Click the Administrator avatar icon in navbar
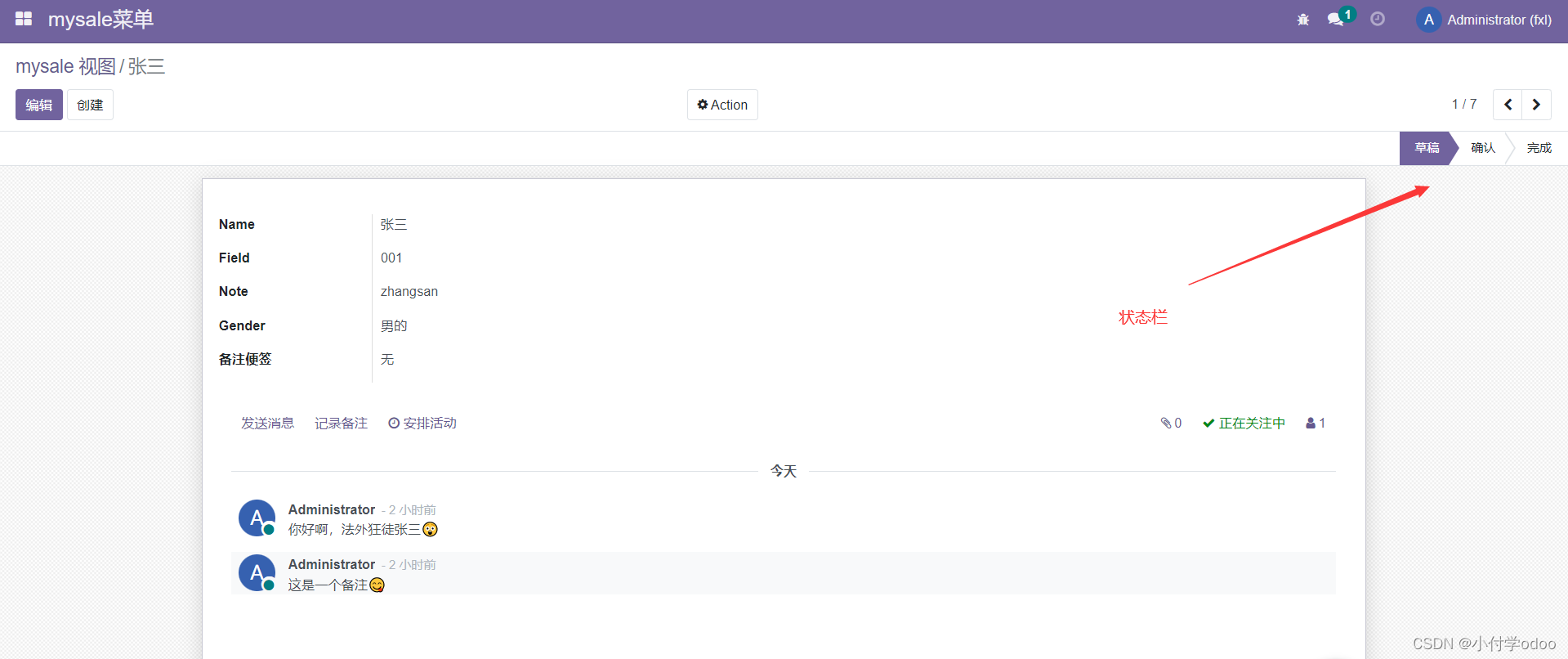 tap(1428, 20)
